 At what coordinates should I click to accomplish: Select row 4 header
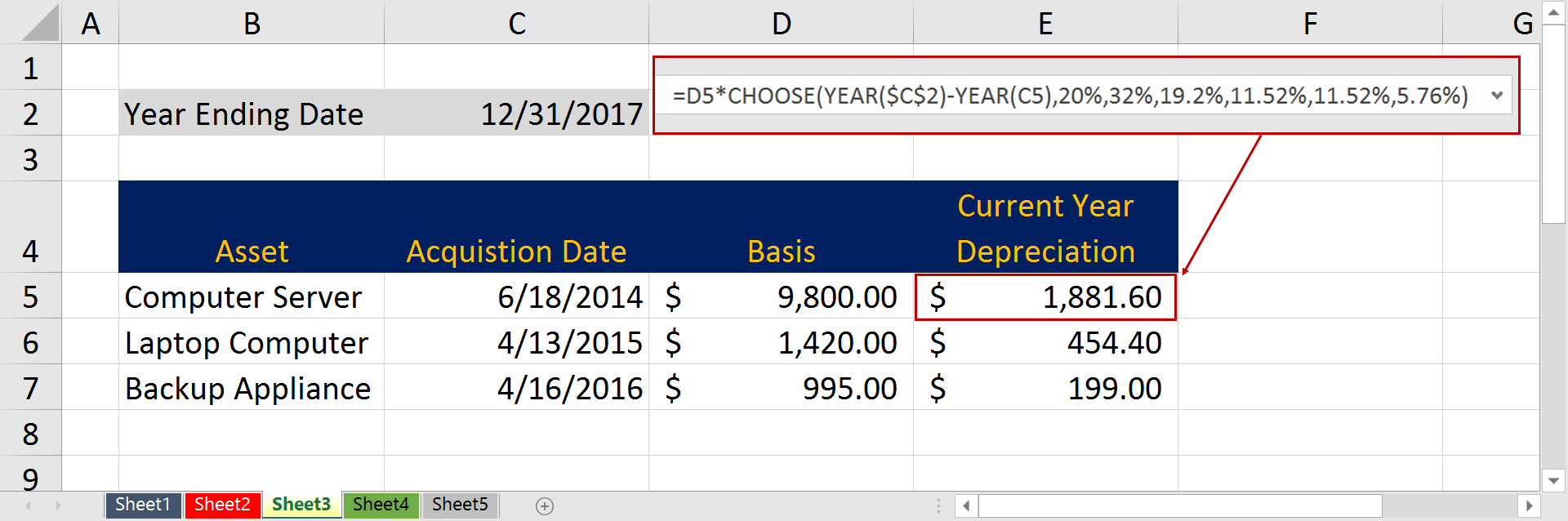pyautogui.click(x=31, y=227)
